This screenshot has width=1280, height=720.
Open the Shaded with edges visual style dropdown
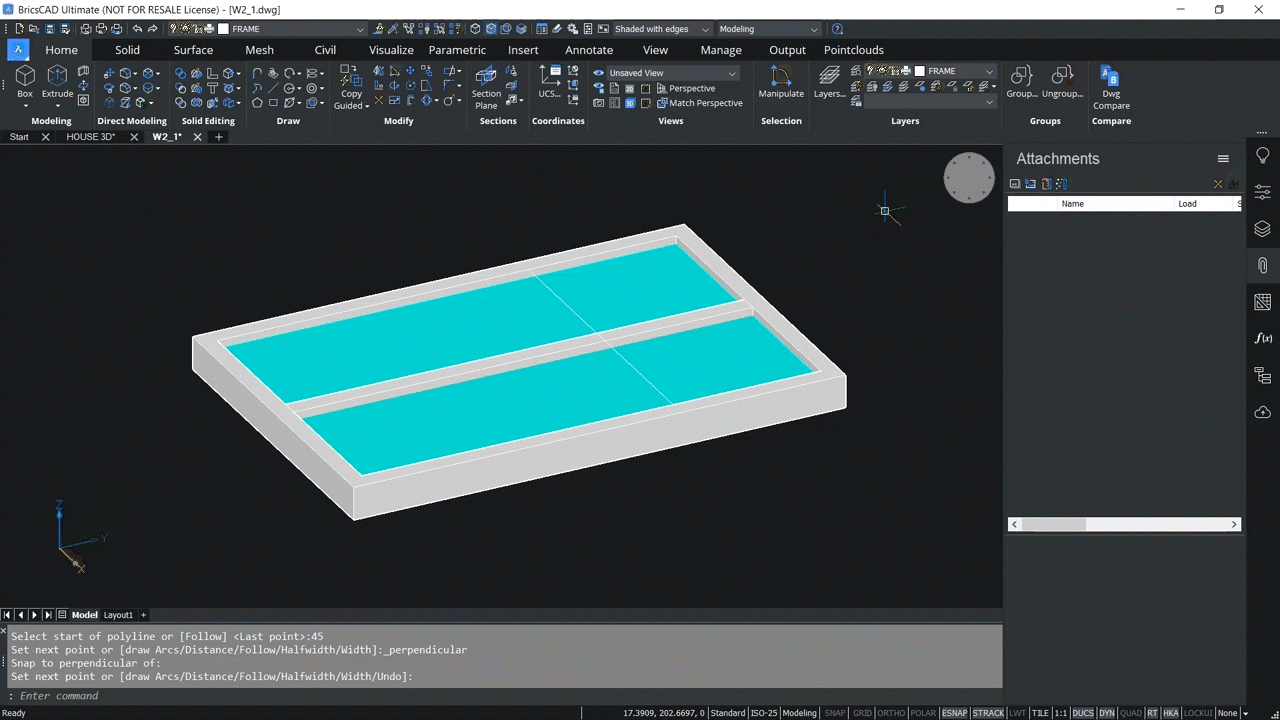[705, 28]
